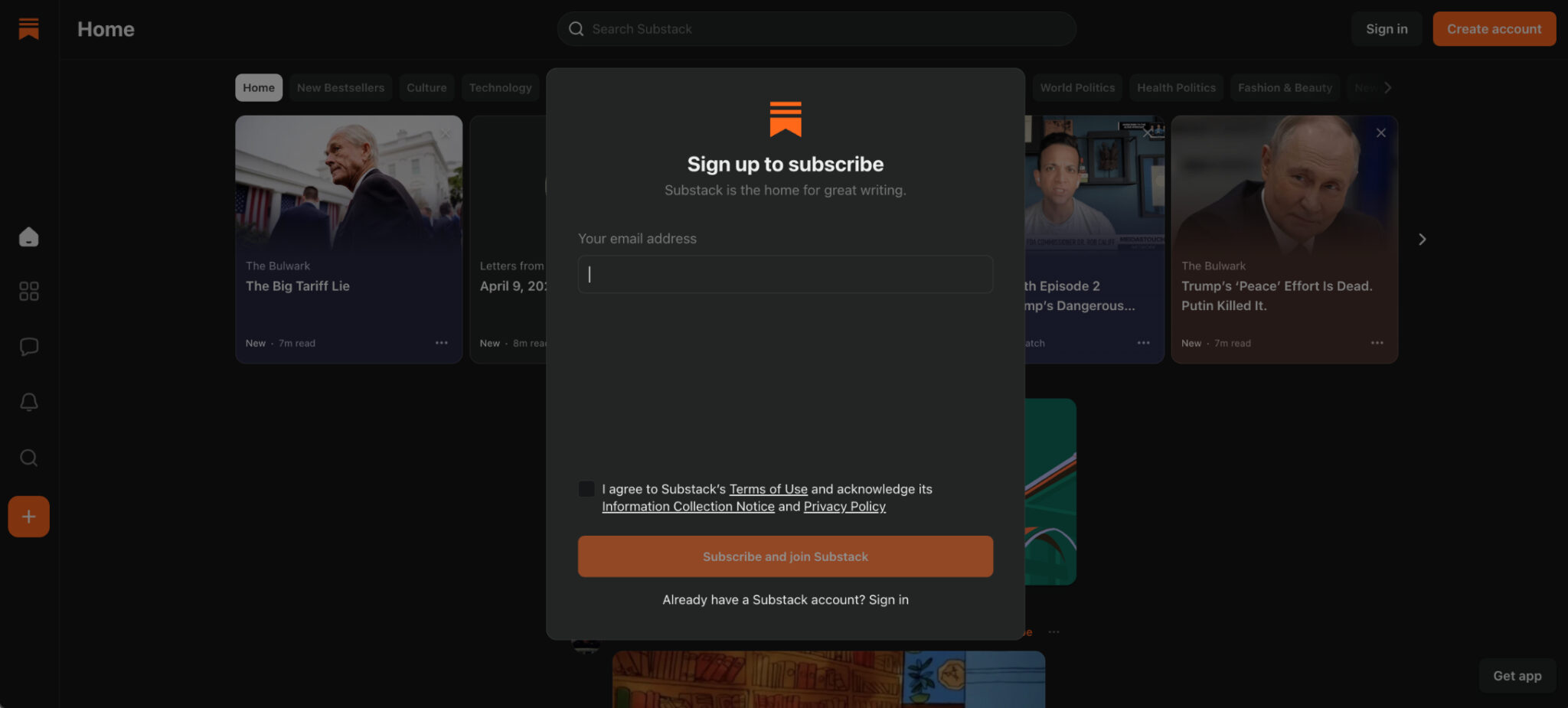Select the Home icon in sidebar

28,237
